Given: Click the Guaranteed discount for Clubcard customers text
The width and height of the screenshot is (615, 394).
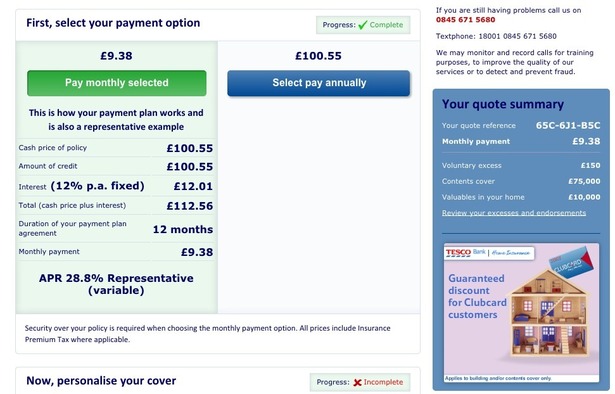Looking at the screenshot, I should point(477,296).
